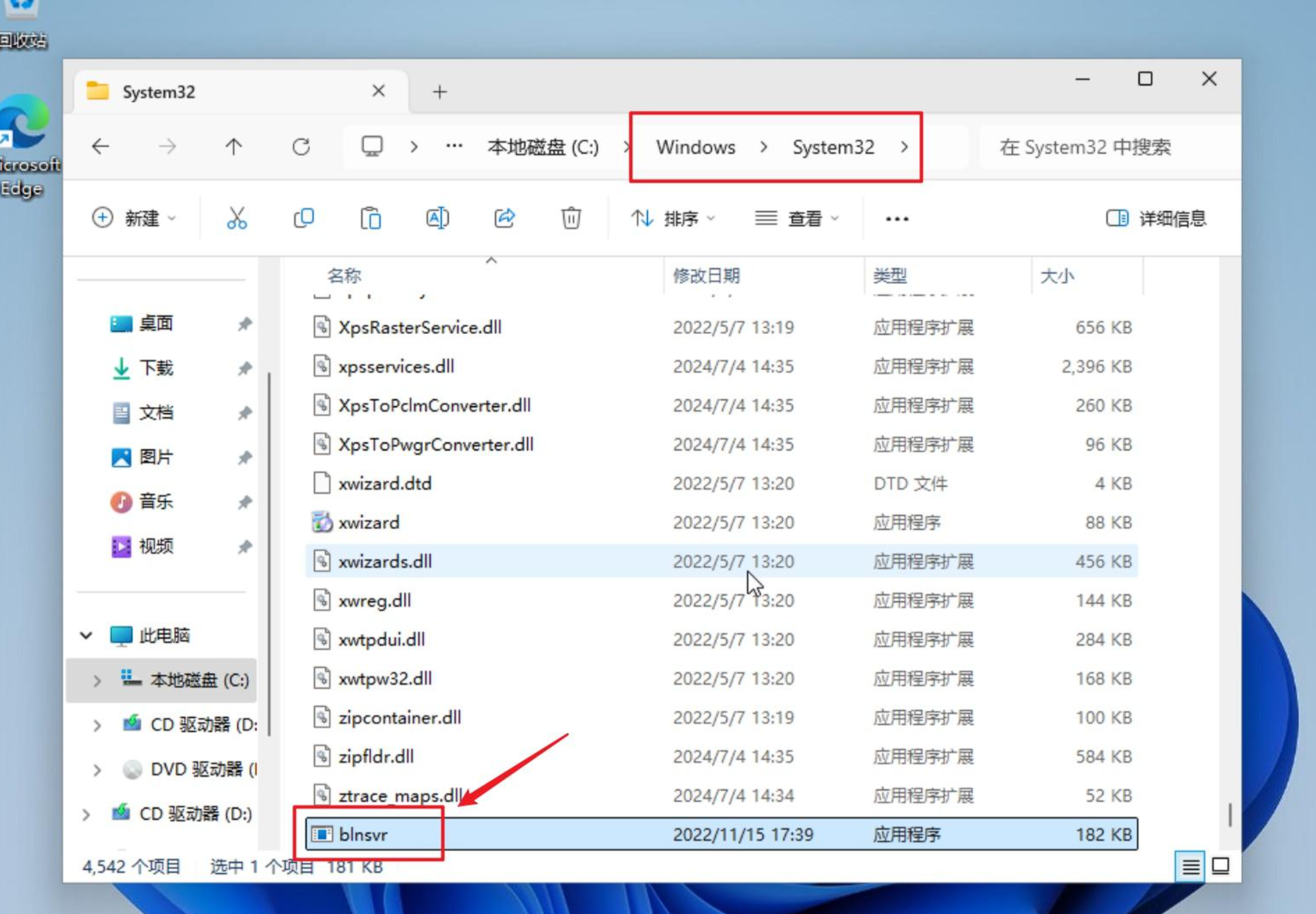Viewport: 1316px width, 914px height.
Task: Open the View options dropdown
Action: tap(797, 219)
